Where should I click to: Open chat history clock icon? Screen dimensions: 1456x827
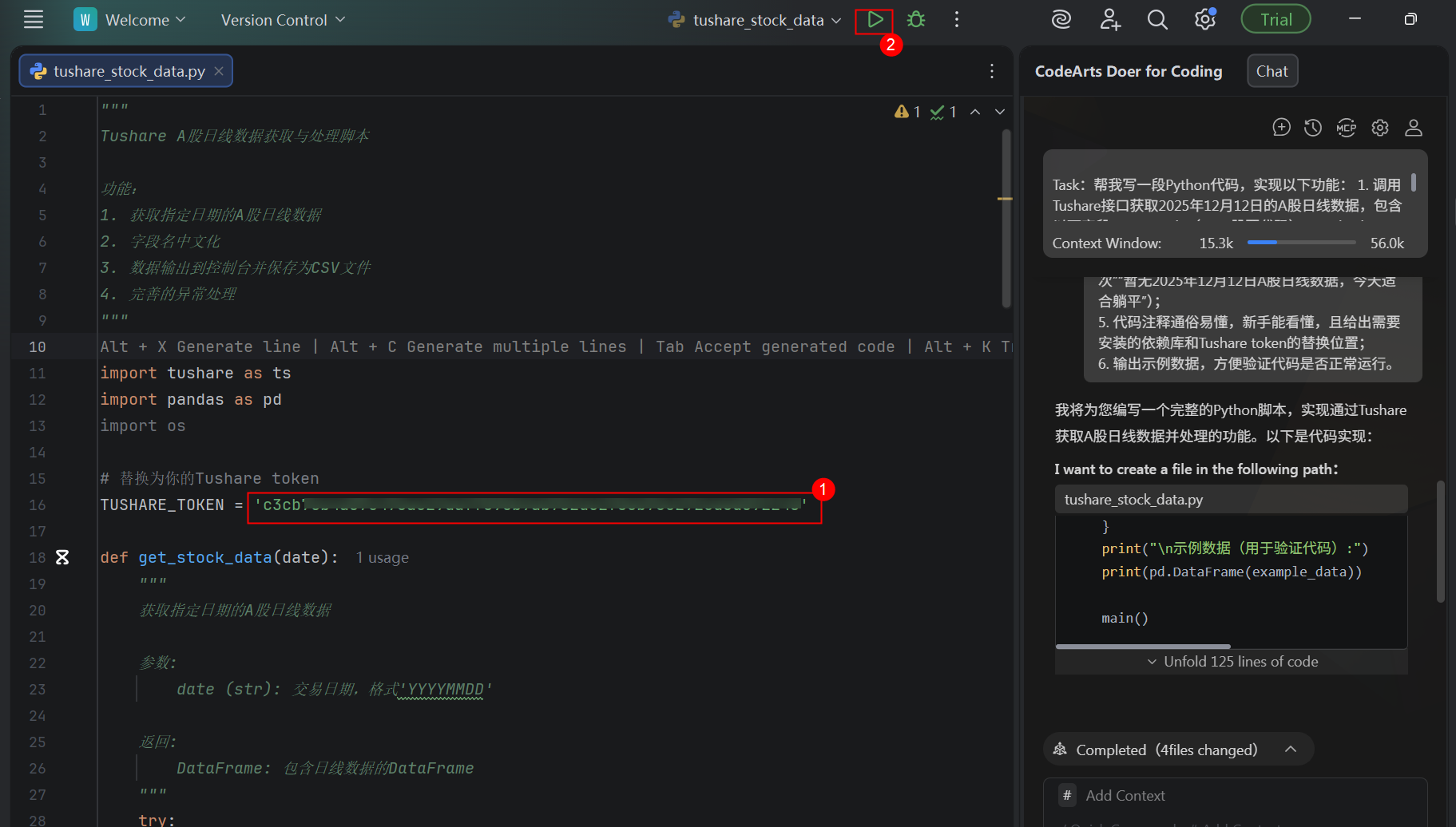[x=1313, y=128]
